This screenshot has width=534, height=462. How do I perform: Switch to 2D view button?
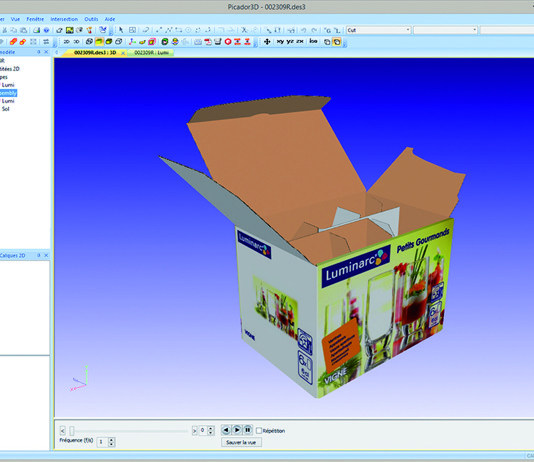(66, 42)
